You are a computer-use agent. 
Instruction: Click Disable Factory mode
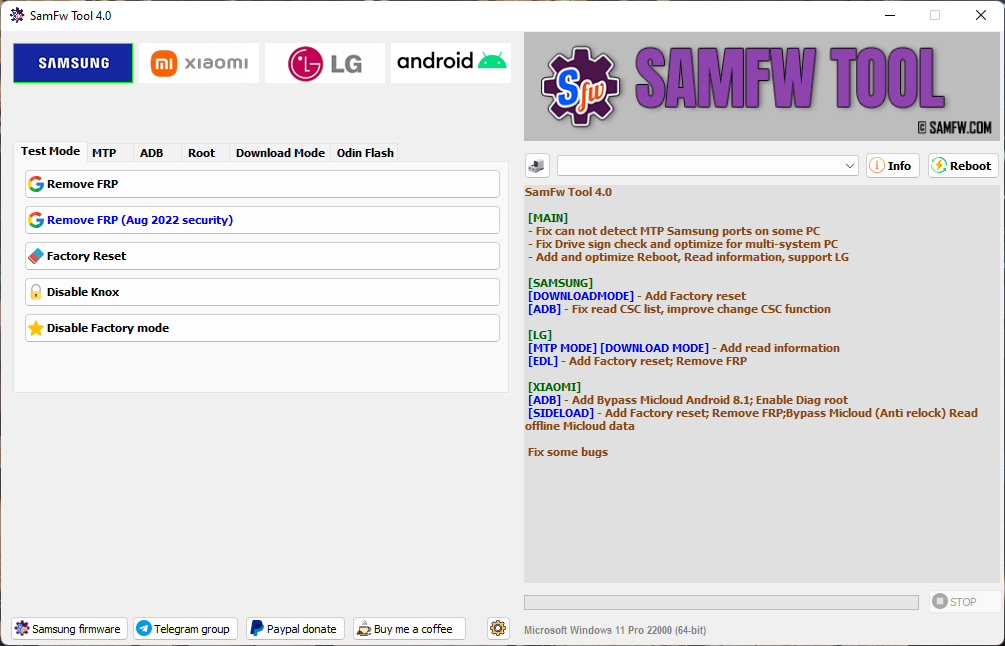tap(262, 327)
